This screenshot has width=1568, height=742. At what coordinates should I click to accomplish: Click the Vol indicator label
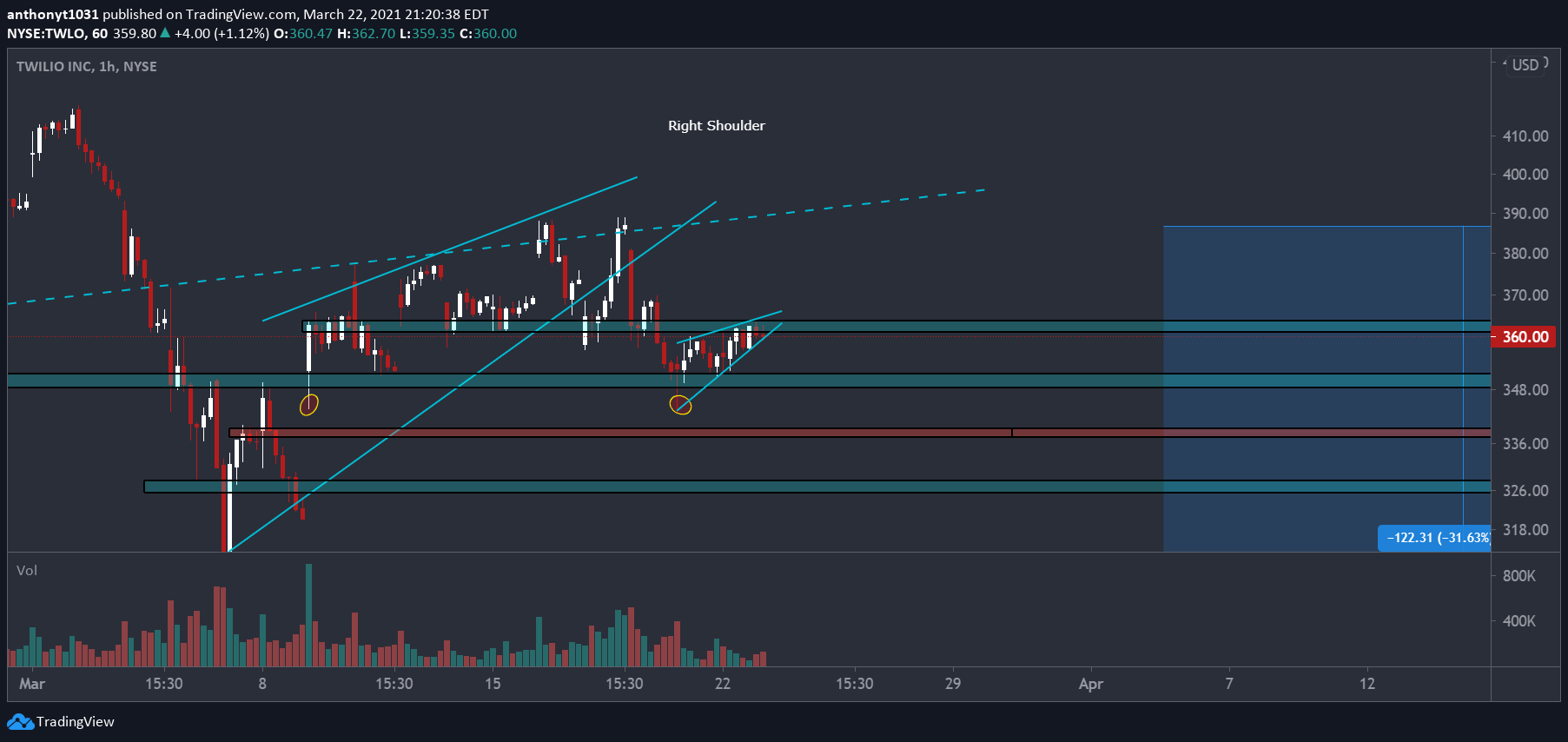pyautogui.click(x=27, y=571)
